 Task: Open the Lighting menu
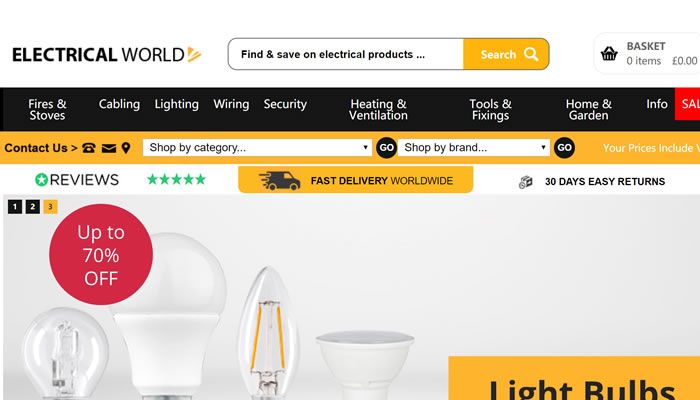click(176, 104)
